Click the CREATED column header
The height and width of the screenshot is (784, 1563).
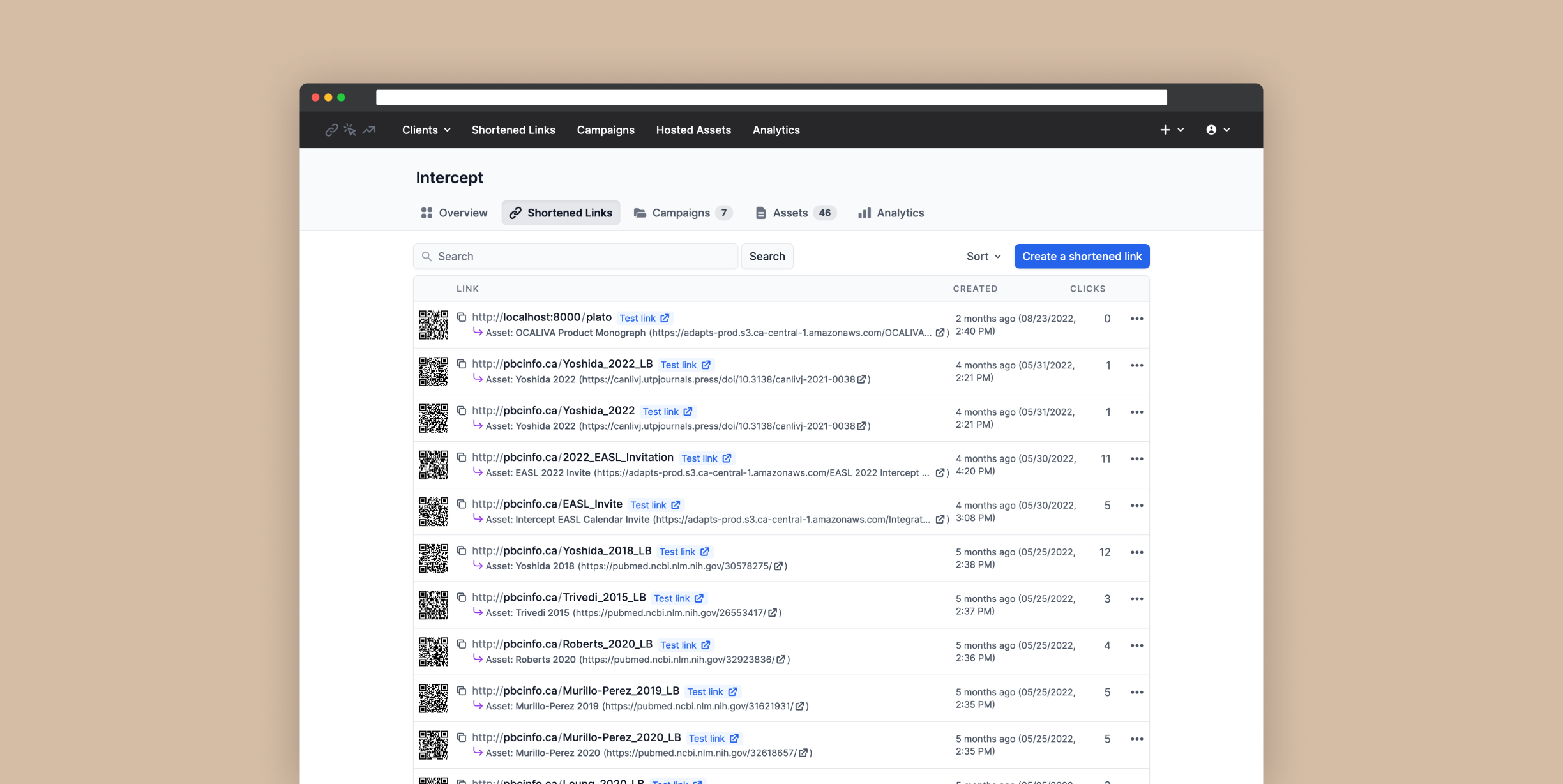975,289
